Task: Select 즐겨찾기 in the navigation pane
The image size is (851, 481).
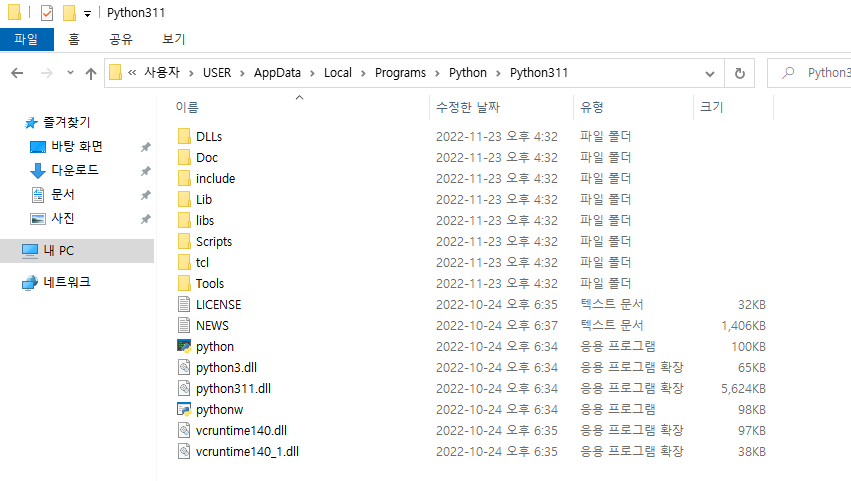Action: tap(66, 122)
